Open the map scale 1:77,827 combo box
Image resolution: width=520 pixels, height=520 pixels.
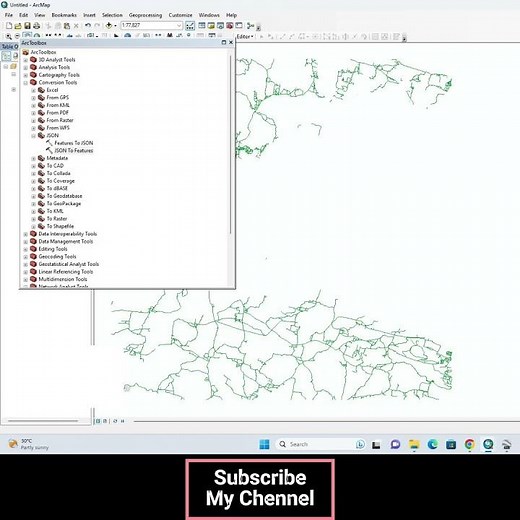[x=151, y=25]
